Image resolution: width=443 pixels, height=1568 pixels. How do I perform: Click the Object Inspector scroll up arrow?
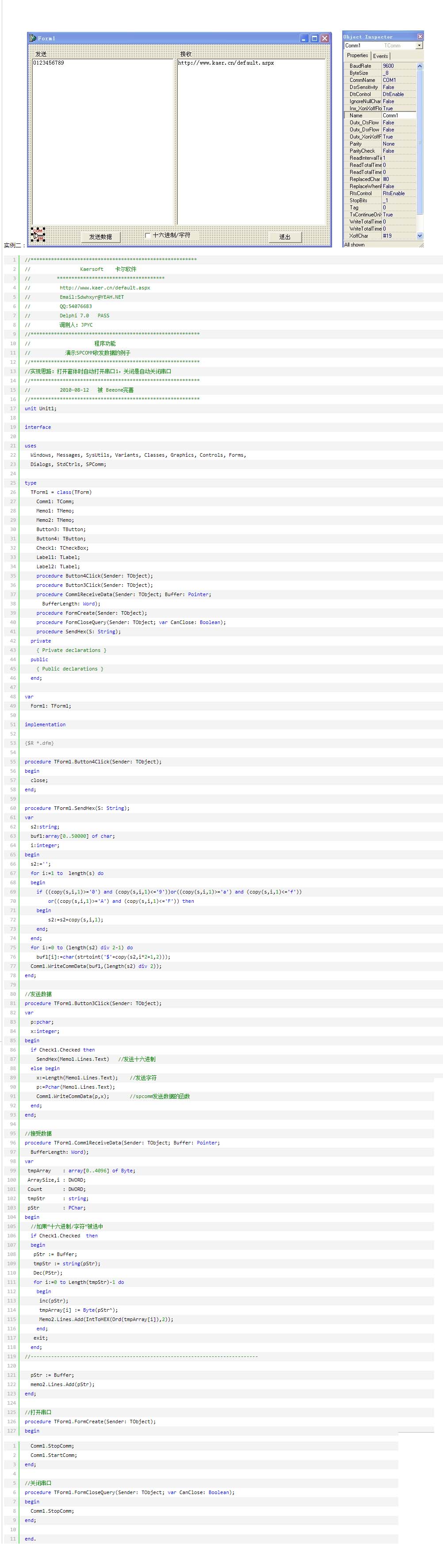pyautogui.click(x=419, y=66)
